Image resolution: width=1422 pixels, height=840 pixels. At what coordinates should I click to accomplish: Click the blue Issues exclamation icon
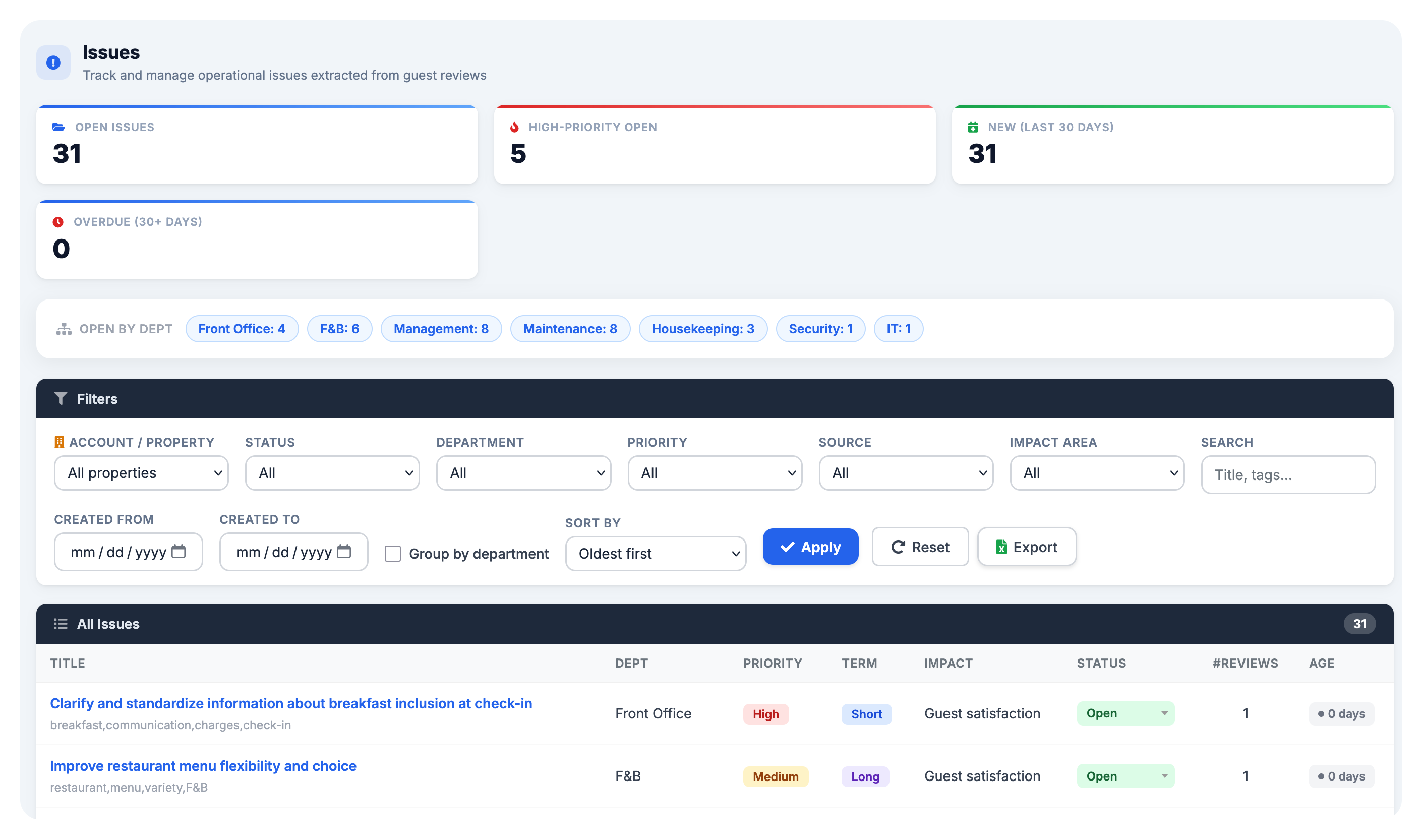coord(53,62)
